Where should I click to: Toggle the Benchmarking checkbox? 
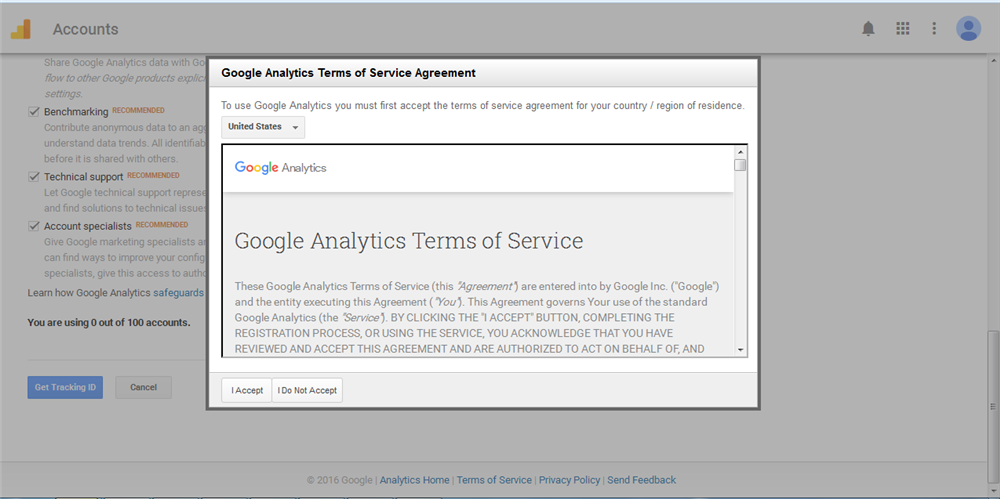point(34,112)
